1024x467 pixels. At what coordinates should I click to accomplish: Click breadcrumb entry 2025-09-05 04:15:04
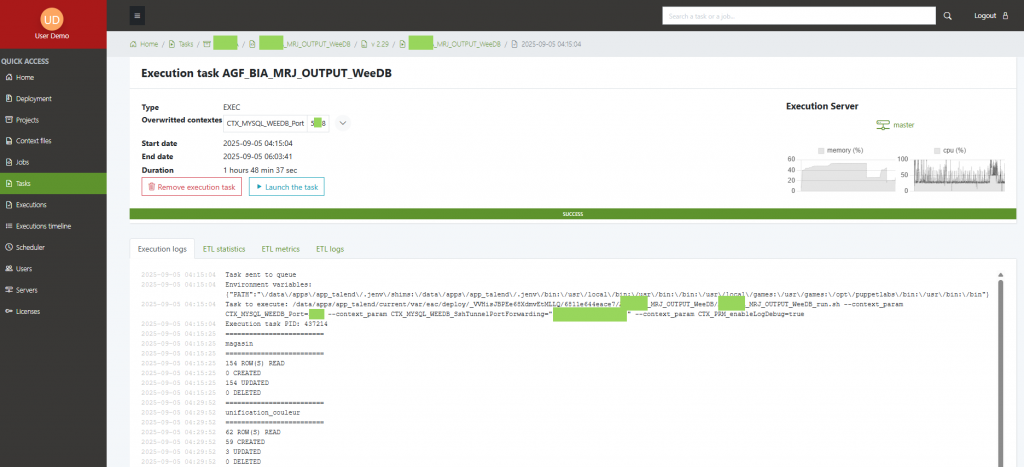546,44
